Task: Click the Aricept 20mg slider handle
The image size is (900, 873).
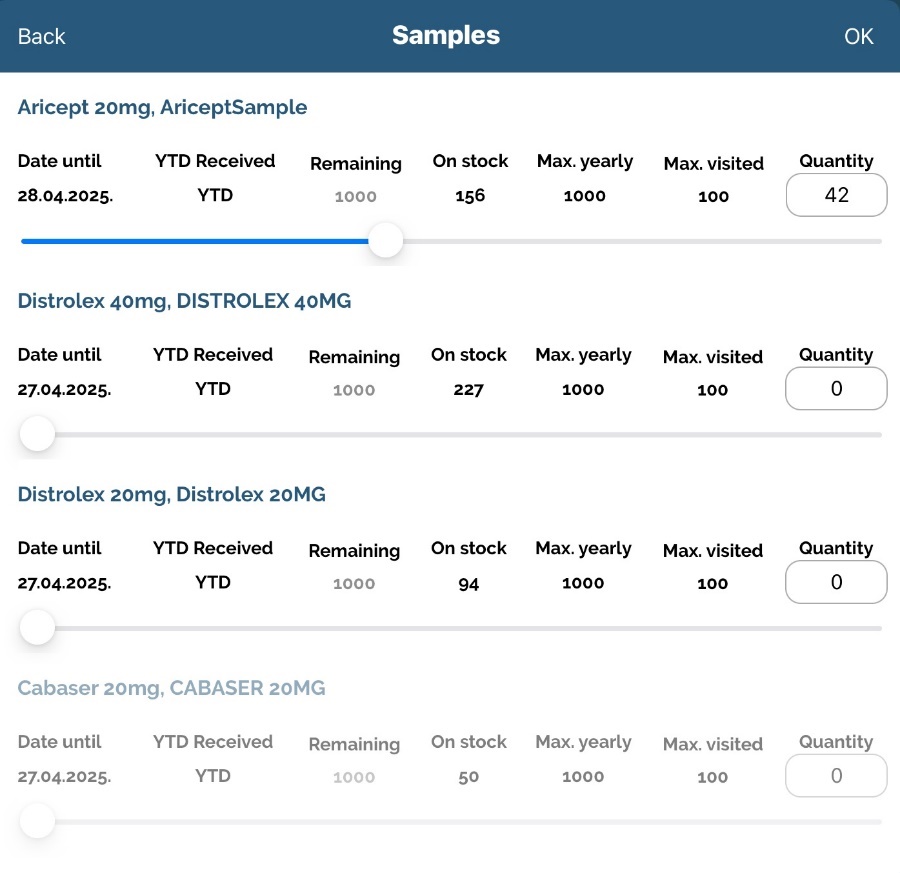Action: click(385, 241)
